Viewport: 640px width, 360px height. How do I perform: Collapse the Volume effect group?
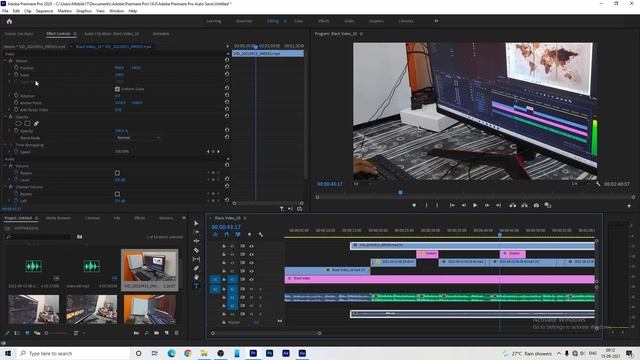5,166
